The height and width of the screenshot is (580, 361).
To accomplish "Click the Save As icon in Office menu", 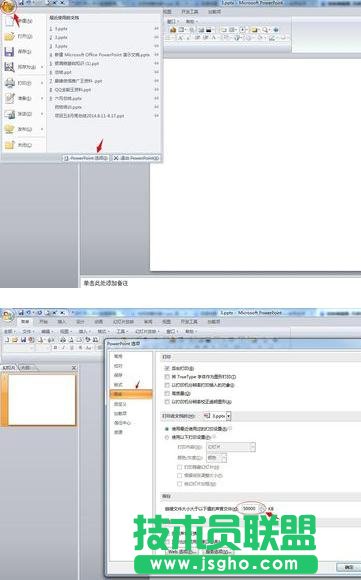I will point(10,67).
